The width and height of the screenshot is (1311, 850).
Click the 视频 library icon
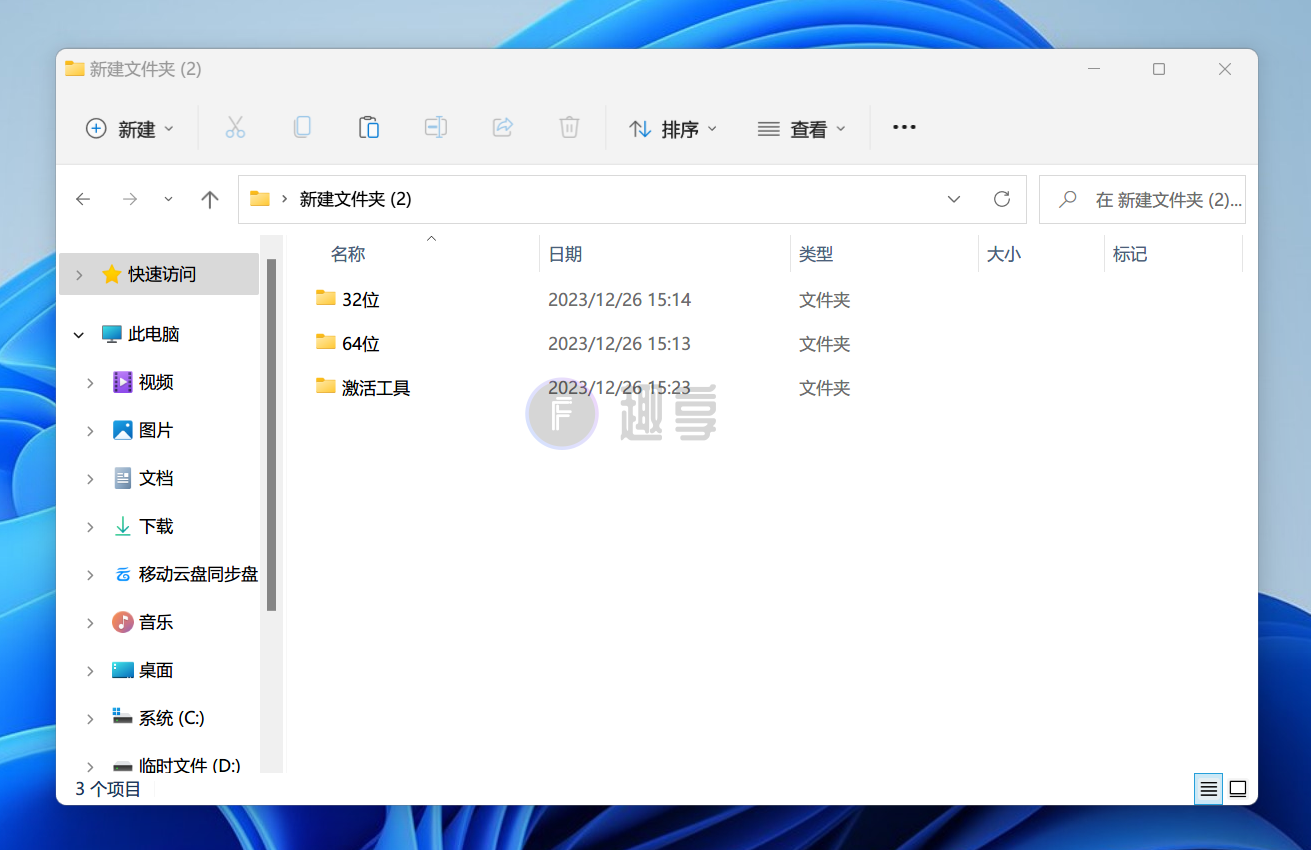tap(122, 382)
